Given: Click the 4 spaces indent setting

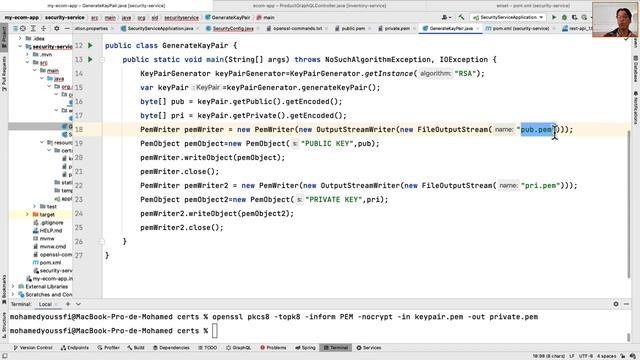Looking at the screenshot, I should [607, 356].
